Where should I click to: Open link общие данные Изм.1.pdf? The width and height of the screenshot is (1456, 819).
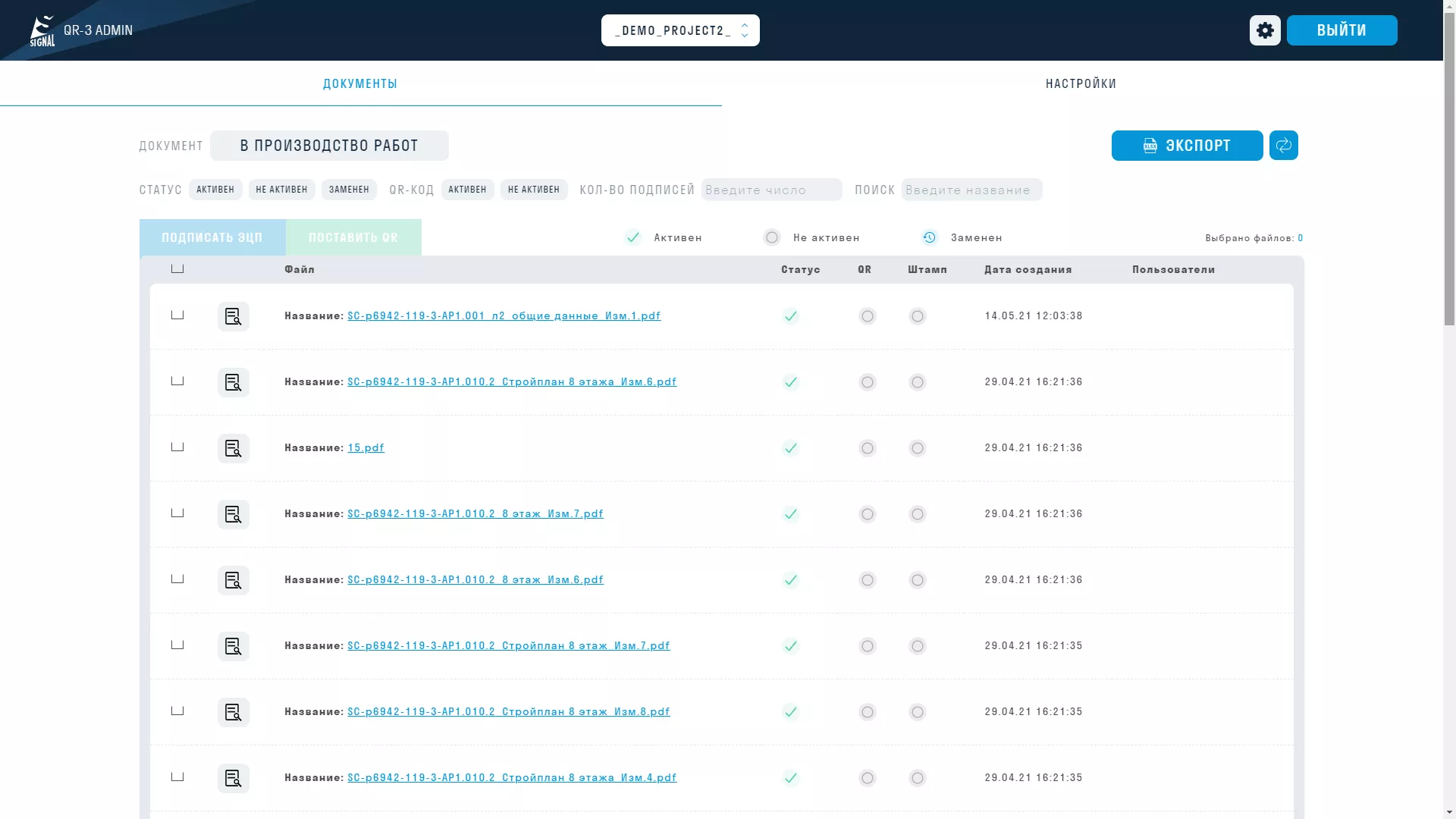pyautogui.click(x=504, y=315)
